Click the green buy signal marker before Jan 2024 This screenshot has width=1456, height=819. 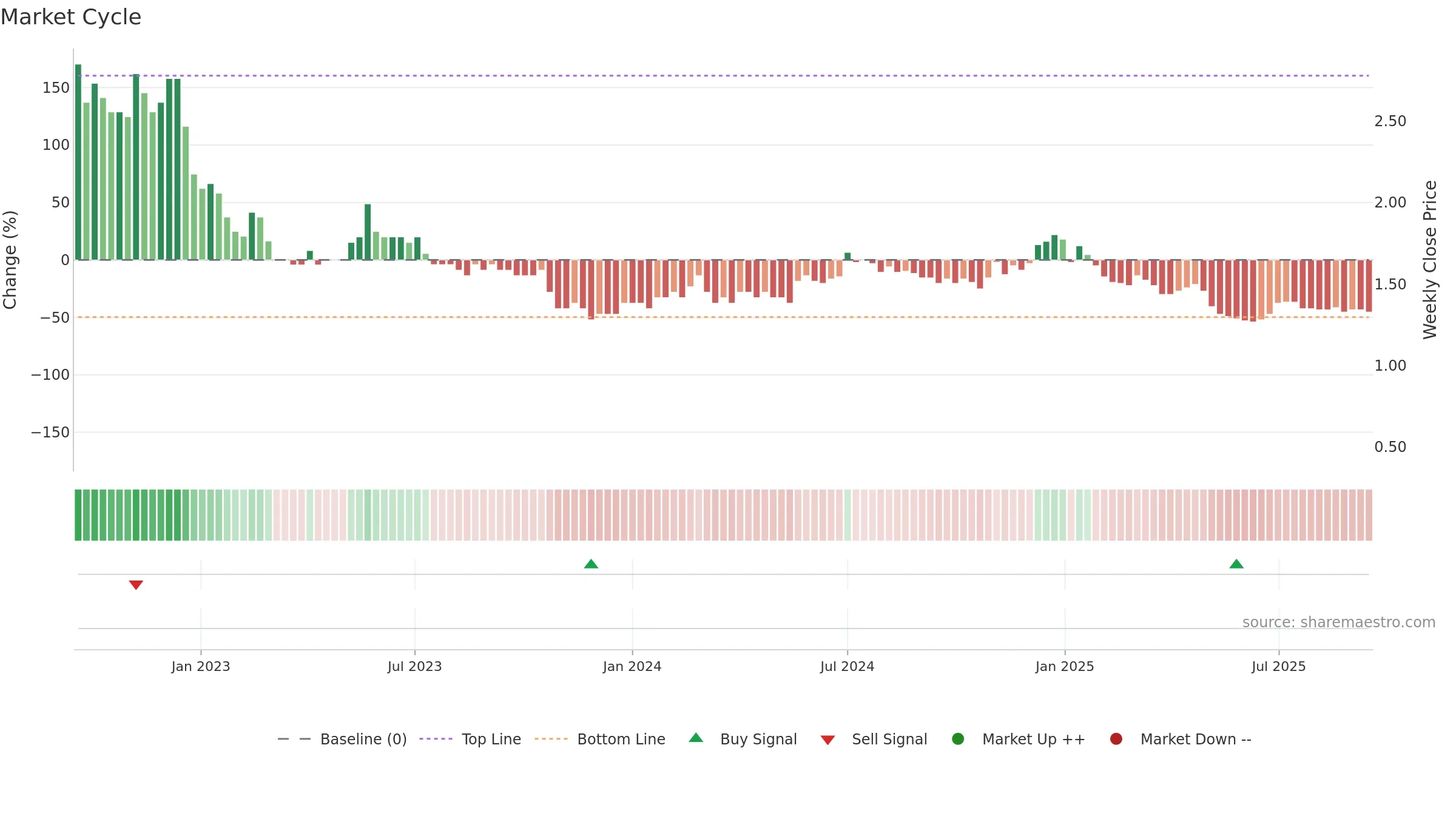coord(591,564)
